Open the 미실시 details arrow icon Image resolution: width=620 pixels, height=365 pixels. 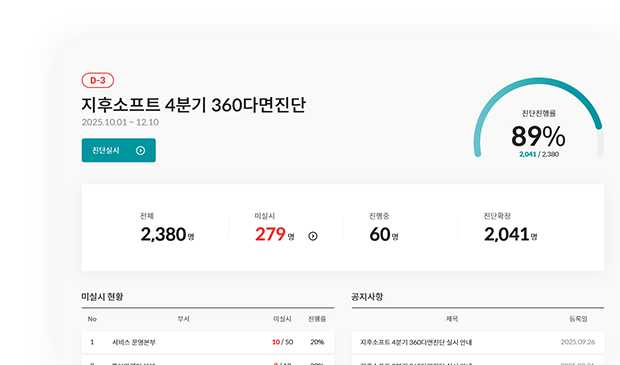click(x=313, y=236)
